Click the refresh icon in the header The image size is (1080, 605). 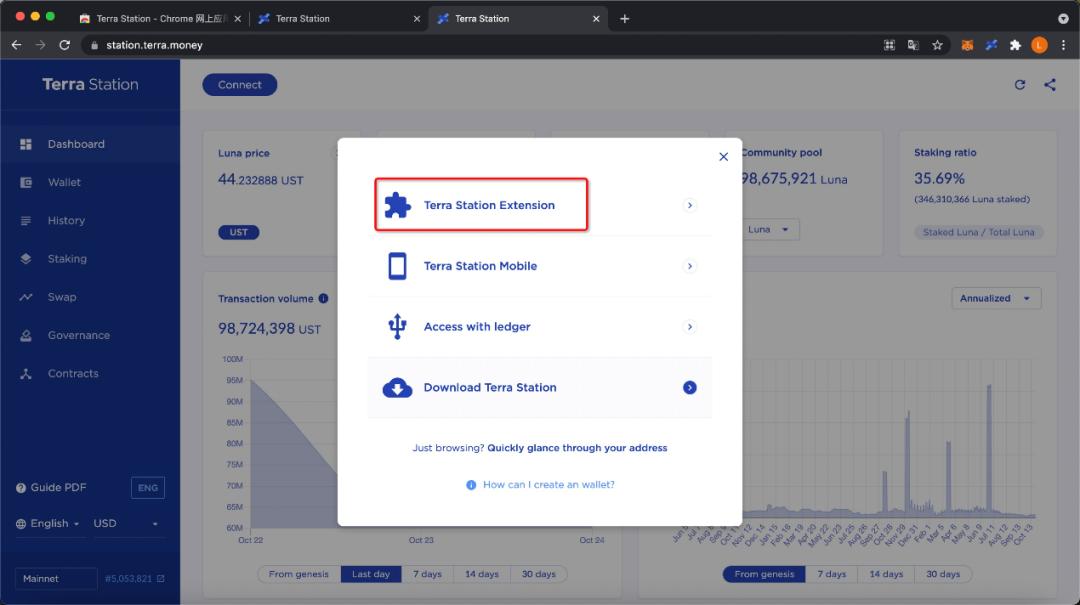click(1020, 85)
